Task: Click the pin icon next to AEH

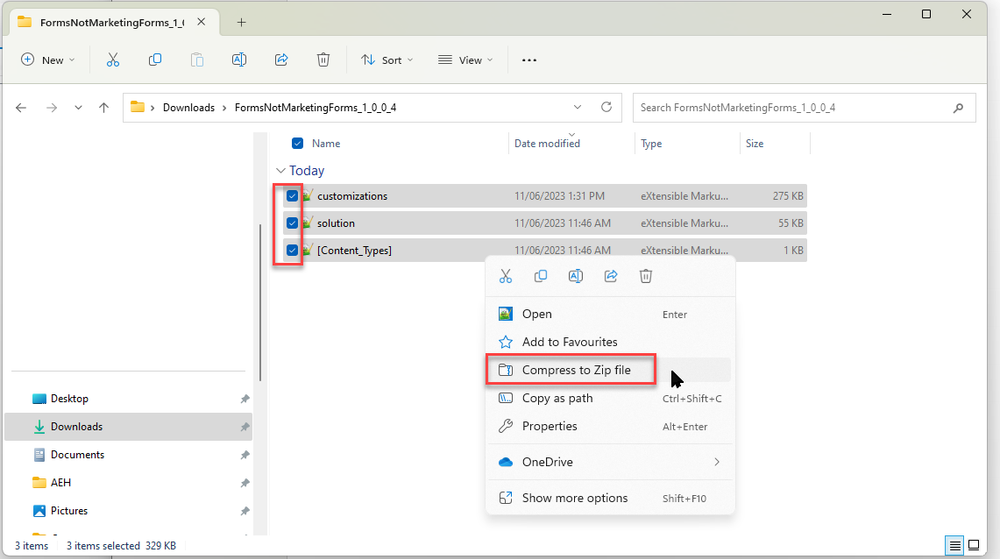Action: click(245, 483)
